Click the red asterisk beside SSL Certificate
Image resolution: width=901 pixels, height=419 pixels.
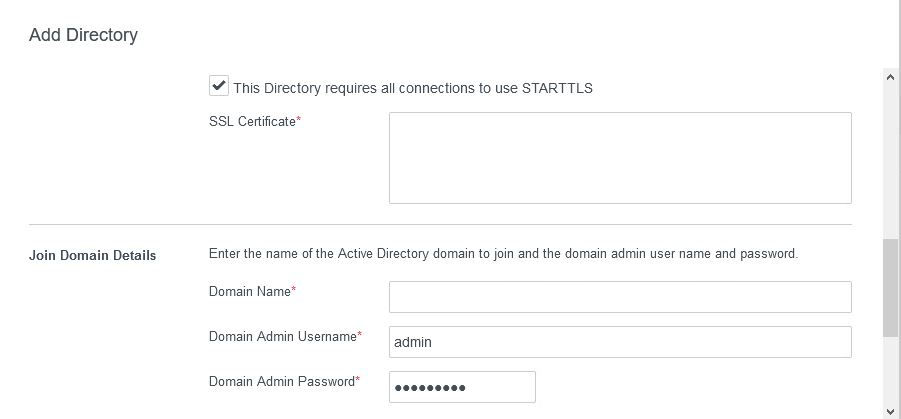[x=299, y=121]
